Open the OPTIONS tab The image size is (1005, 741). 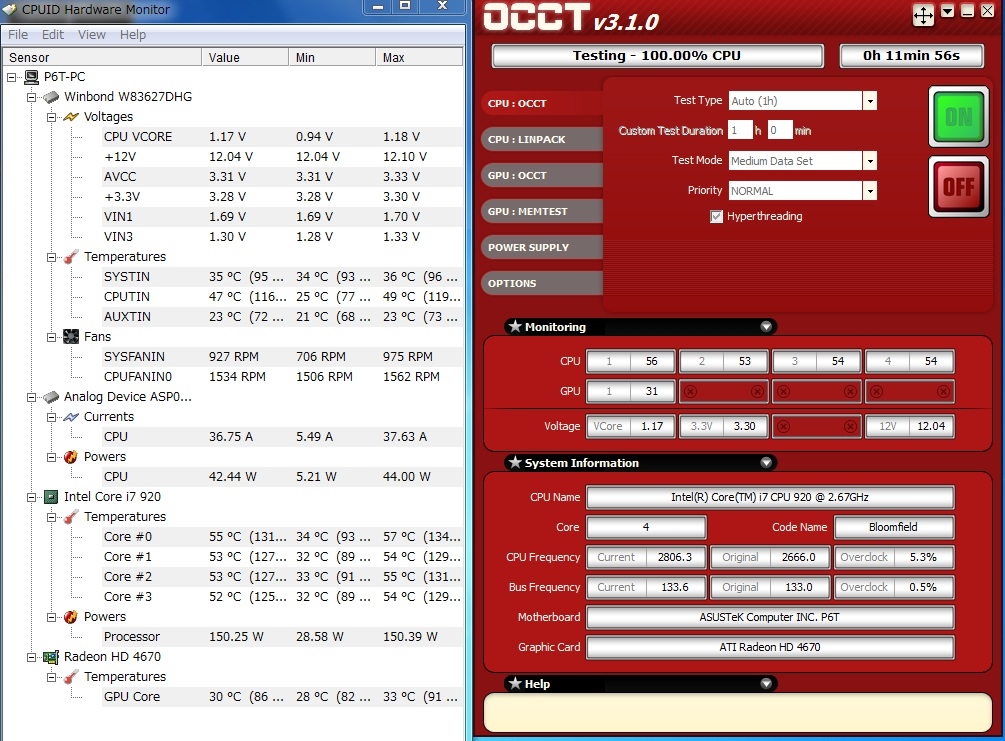(542, 283)
